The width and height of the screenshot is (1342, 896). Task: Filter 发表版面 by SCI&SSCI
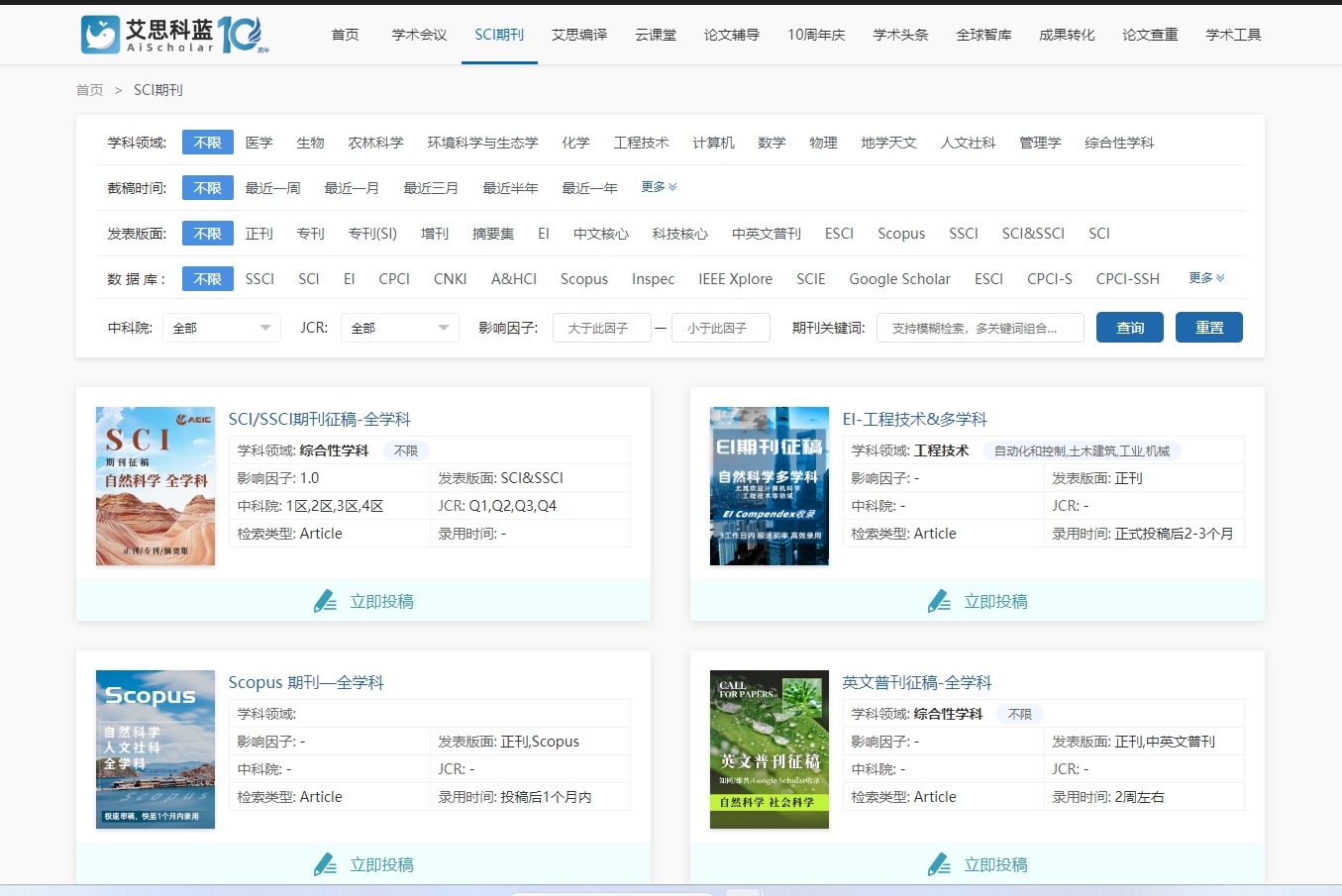point(1033,234)
